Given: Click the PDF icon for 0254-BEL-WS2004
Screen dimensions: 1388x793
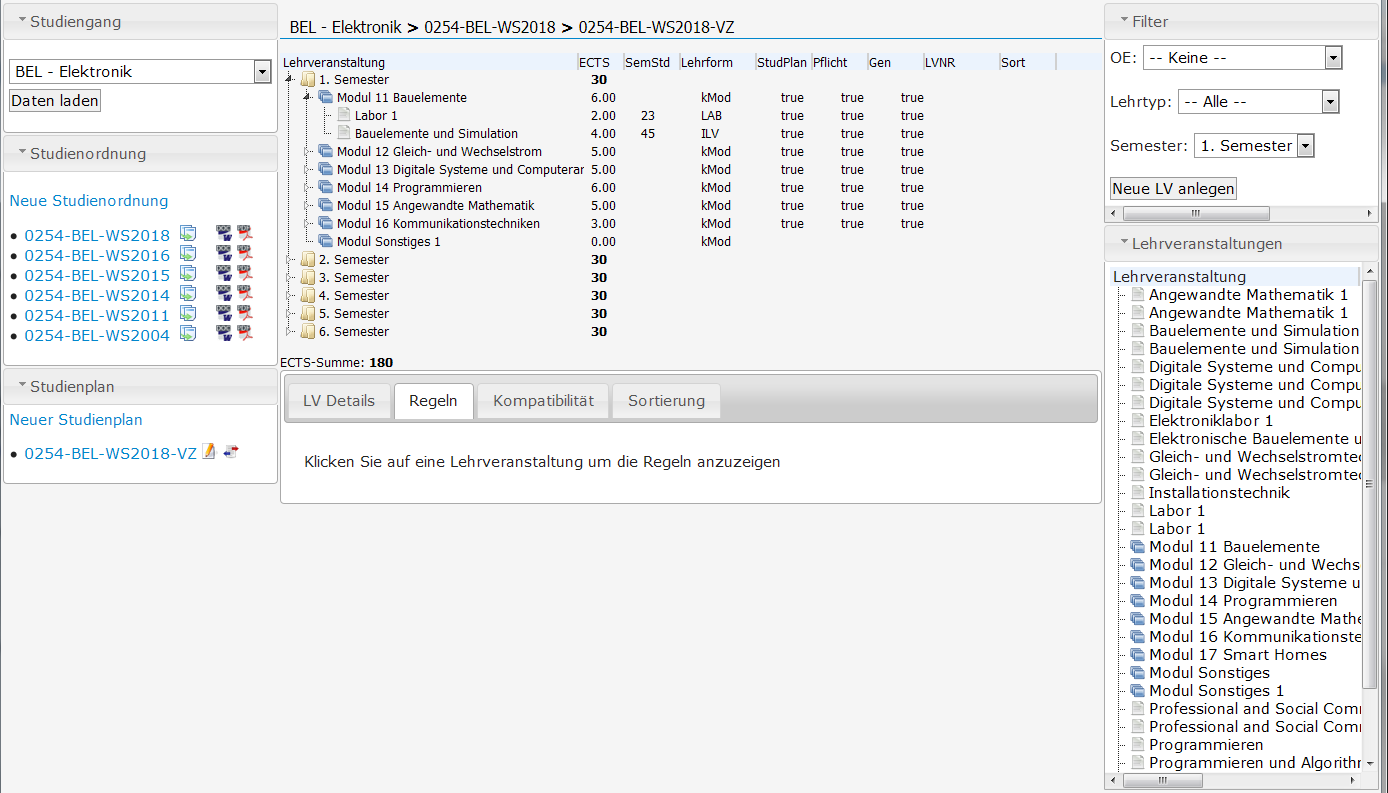Looking at the screenshot, I should (245, 334).
